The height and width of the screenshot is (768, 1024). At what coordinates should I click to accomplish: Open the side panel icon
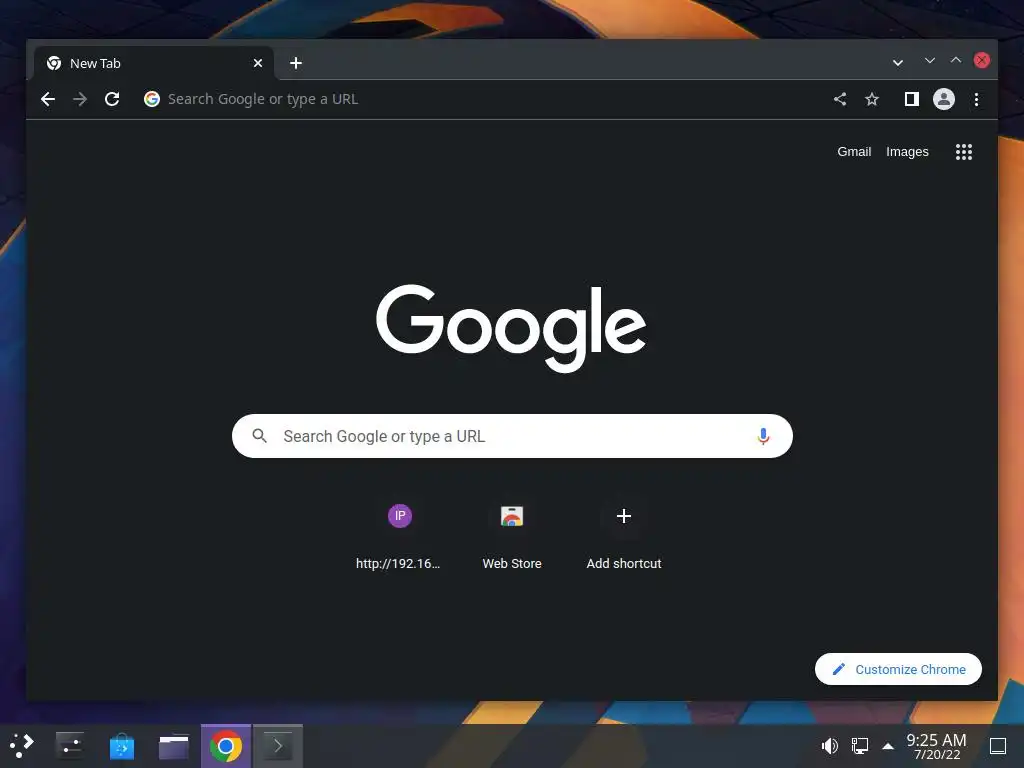[x=912, y=99]
